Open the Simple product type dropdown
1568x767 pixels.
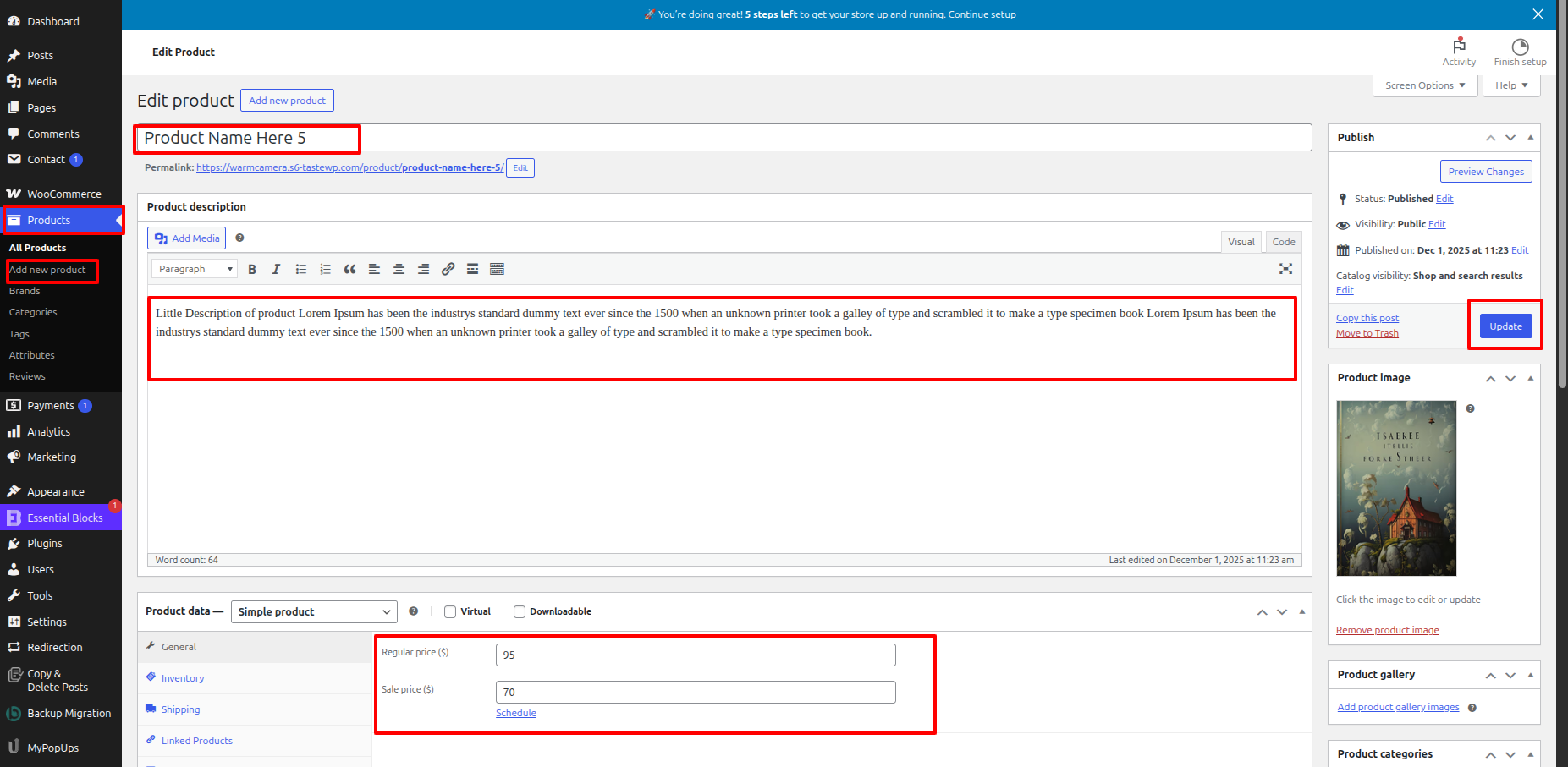pyautogui.click(x=313, y=612)
